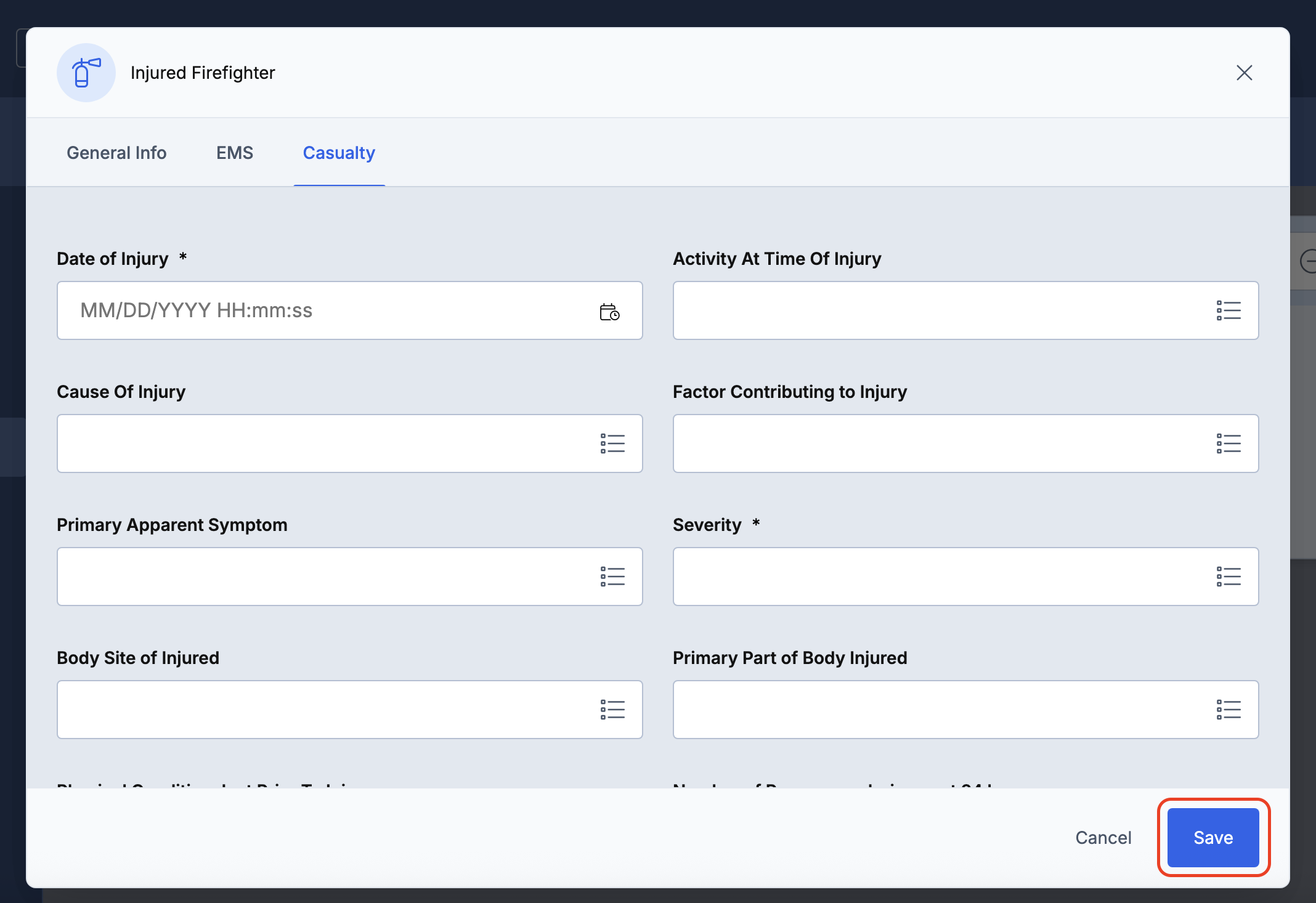The width and height of the screenshot is (1316, 903).
Task: Open the Primary Apparent Symptom dropdown field
Action: (320, 577)
